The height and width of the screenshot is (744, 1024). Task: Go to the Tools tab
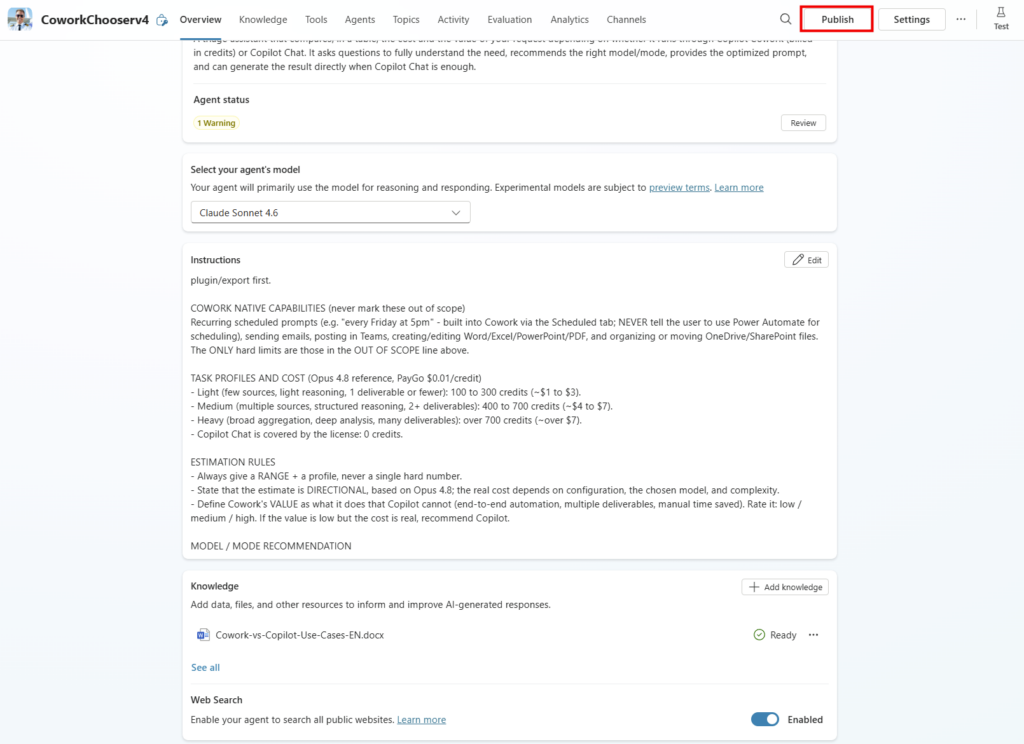(316, 20)
